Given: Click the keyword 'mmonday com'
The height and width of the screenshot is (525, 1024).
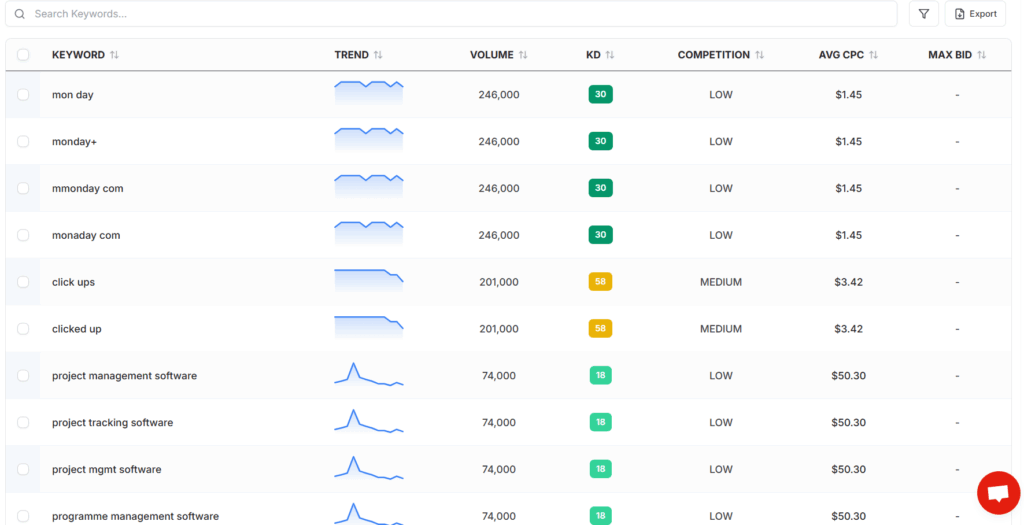Looking at the screenshot, I should tap(88, 188).
